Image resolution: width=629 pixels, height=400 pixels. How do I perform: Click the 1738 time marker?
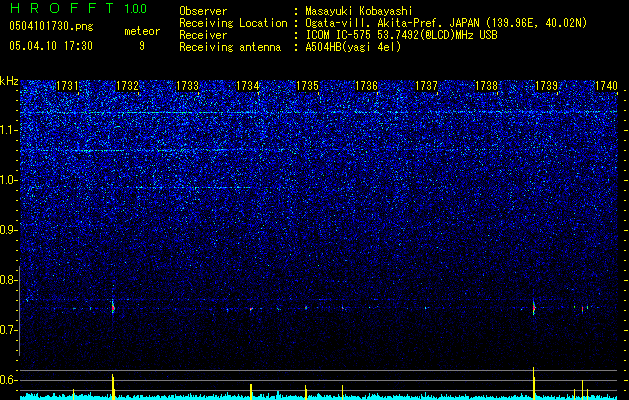click(486, 85)
